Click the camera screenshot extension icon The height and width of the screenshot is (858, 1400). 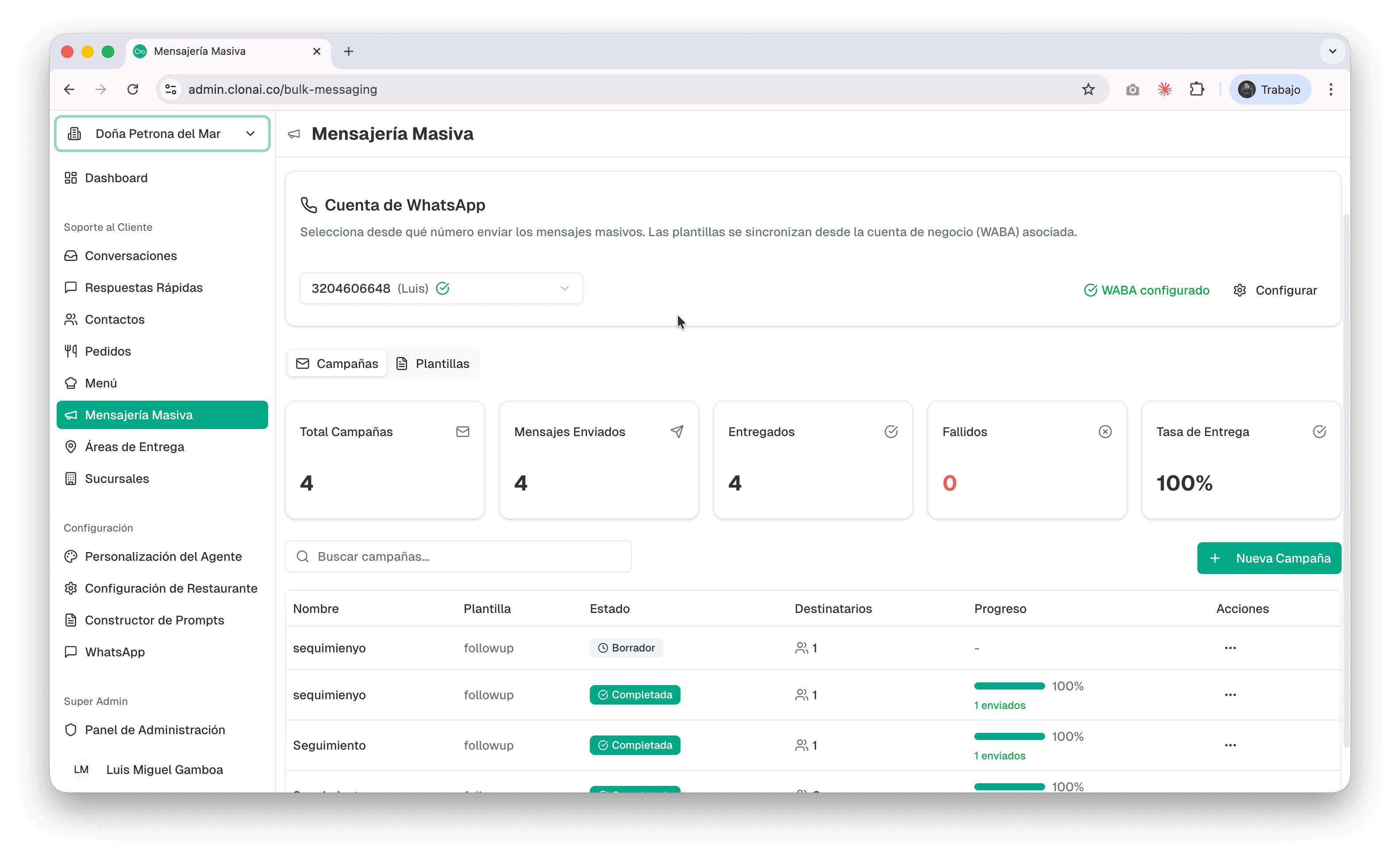[x=1132, y=89]
